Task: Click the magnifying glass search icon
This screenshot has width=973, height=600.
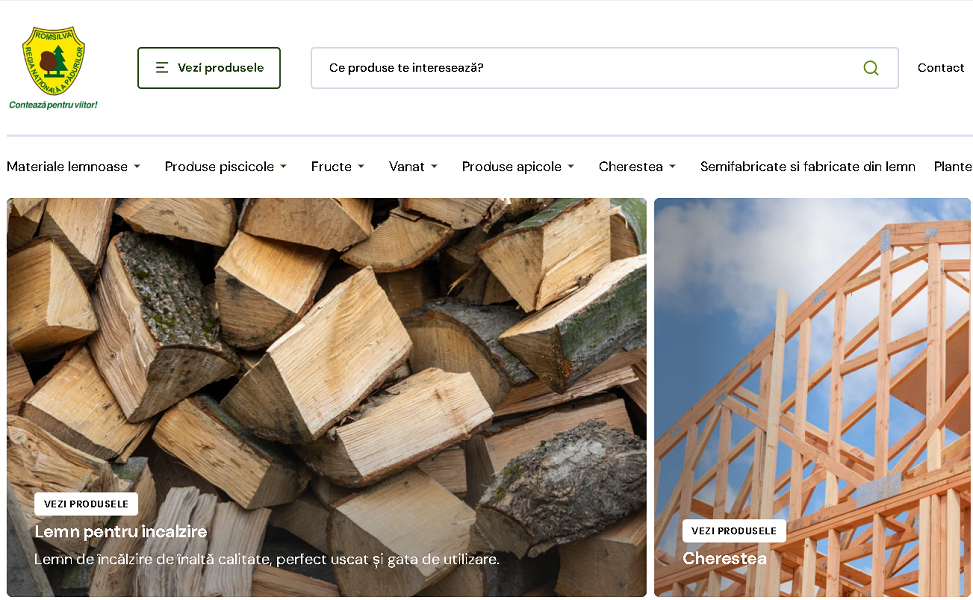Action: tap(870, 68)
